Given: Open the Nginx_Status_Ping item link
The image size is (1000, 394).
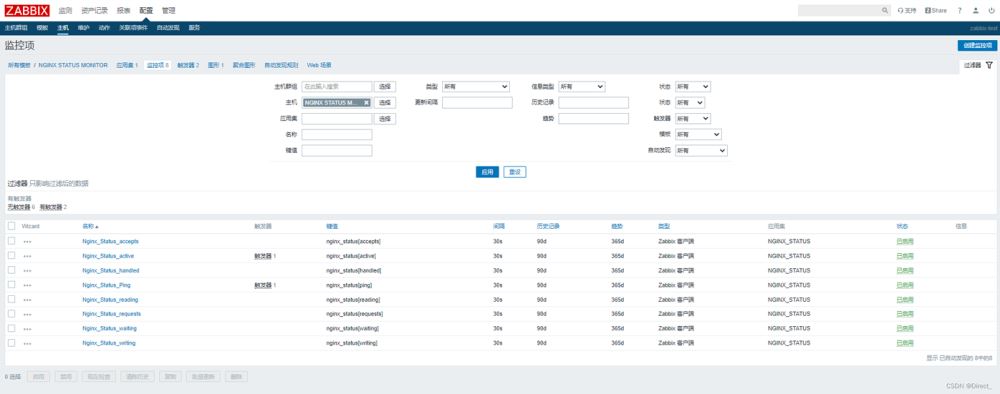Looking at the screenshot, I should click(x=107, y=285).
